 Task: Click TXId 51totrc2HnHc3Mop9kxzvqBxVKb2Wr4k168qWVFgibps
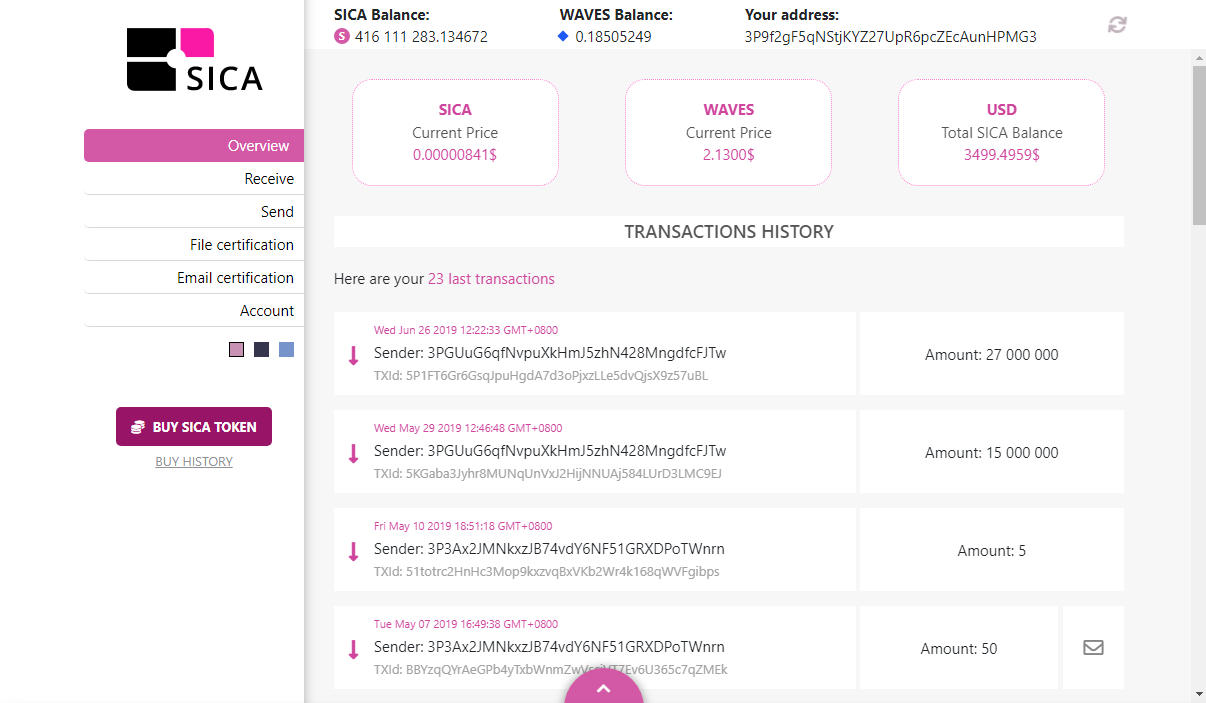click(x=547, y=572)
